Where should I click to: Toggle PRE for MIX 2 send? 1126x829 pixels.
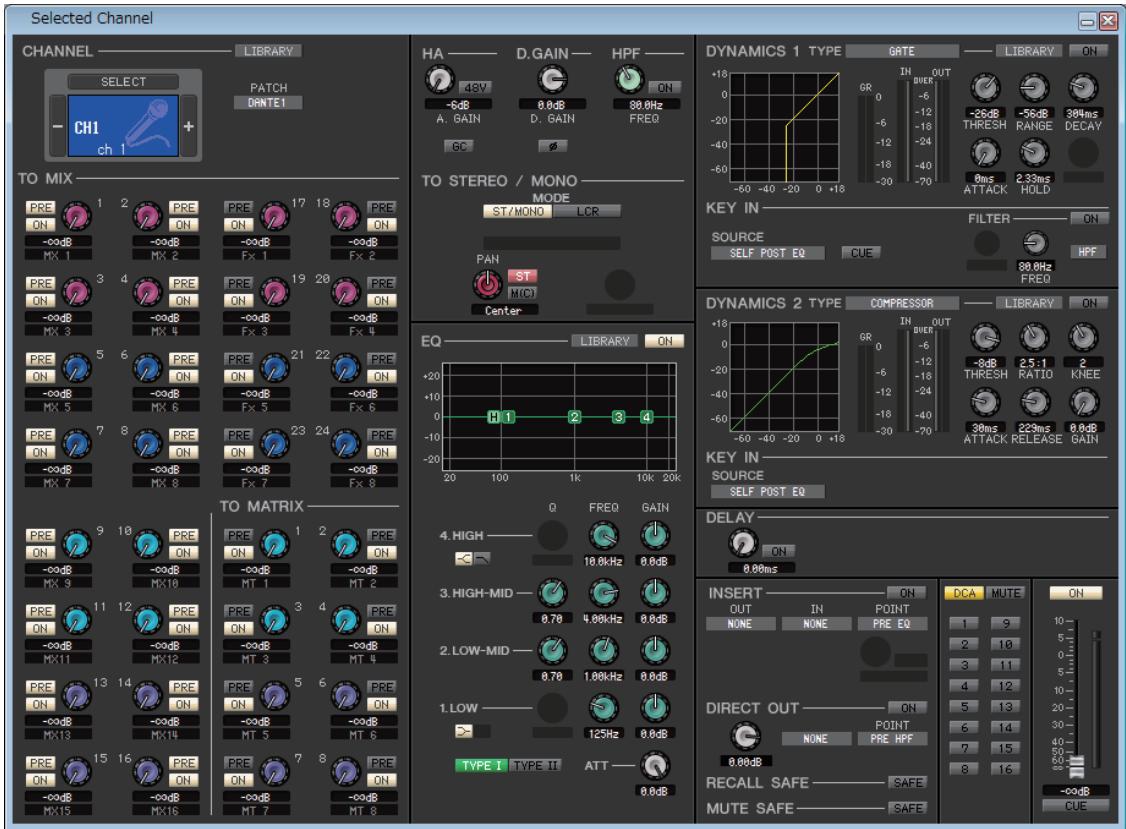(x=183, y=208)
